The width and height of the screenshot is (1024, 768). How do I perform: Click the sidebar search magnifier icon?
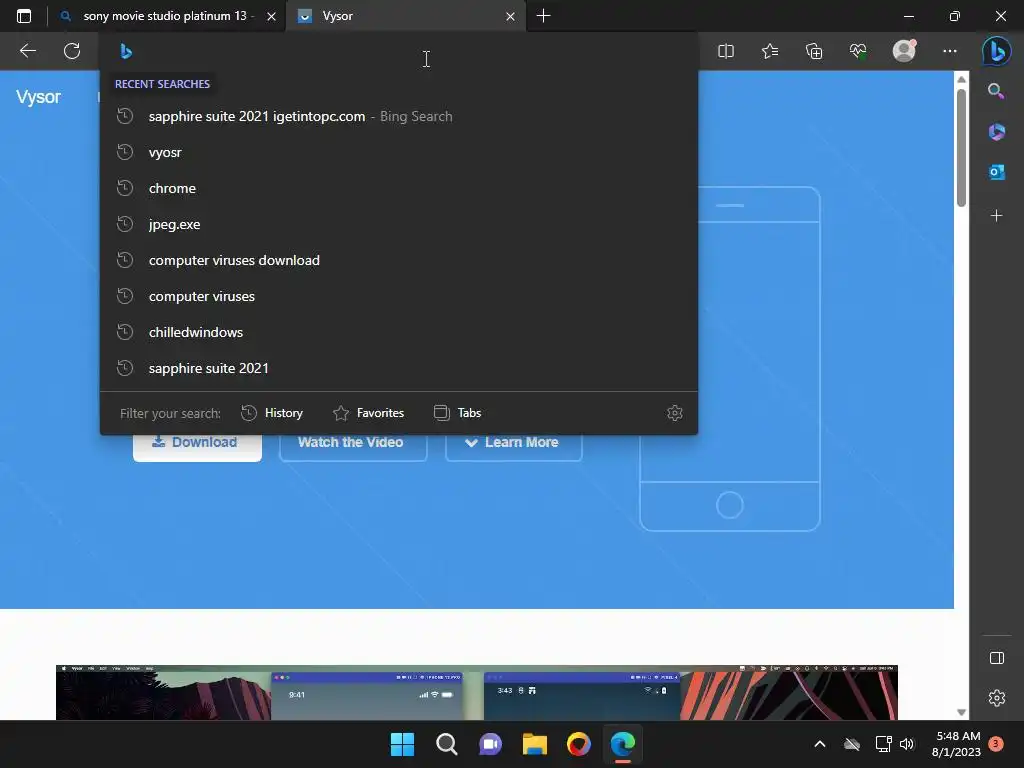[x=996, y=91]
